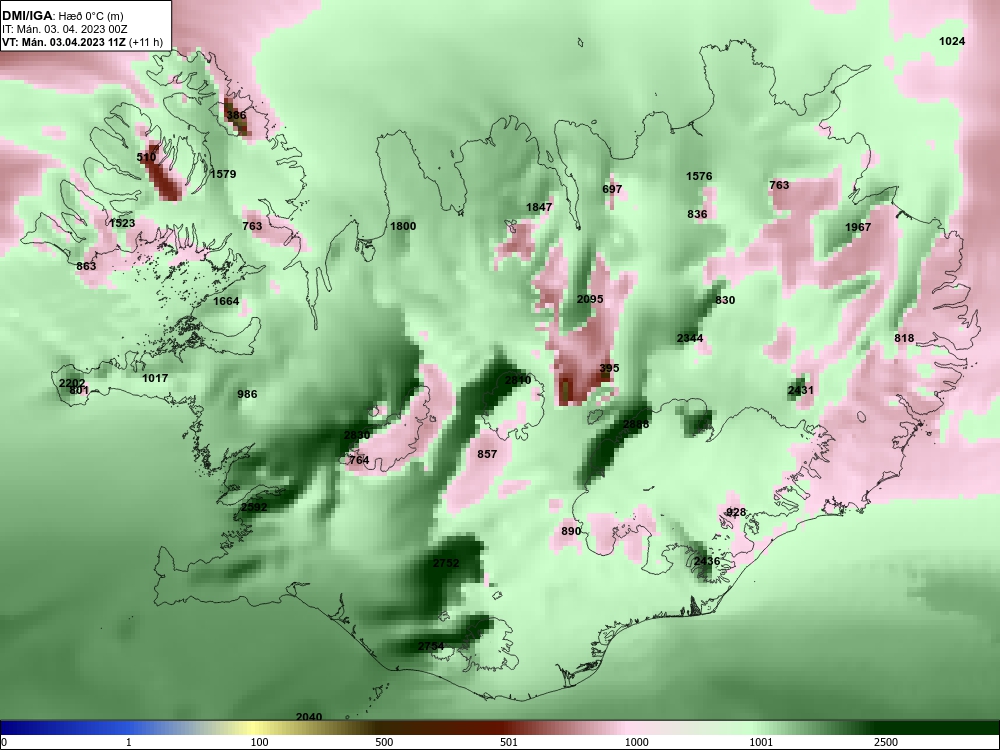
Task: Click the 2830 height label
Action: [357, 436]
